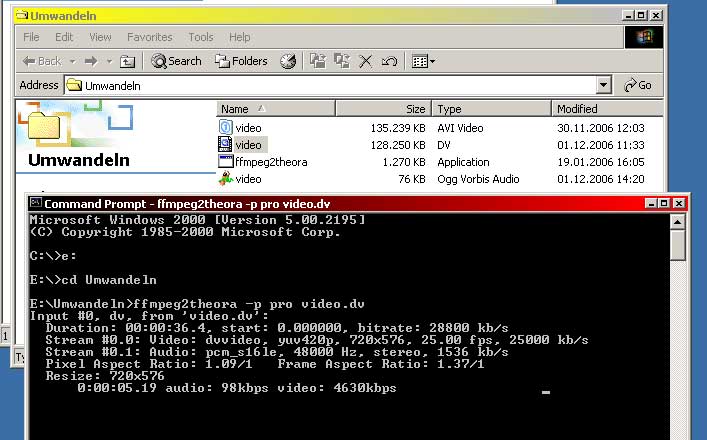
Task: Select the DV video file icon
Action: (x=225, y=144)
